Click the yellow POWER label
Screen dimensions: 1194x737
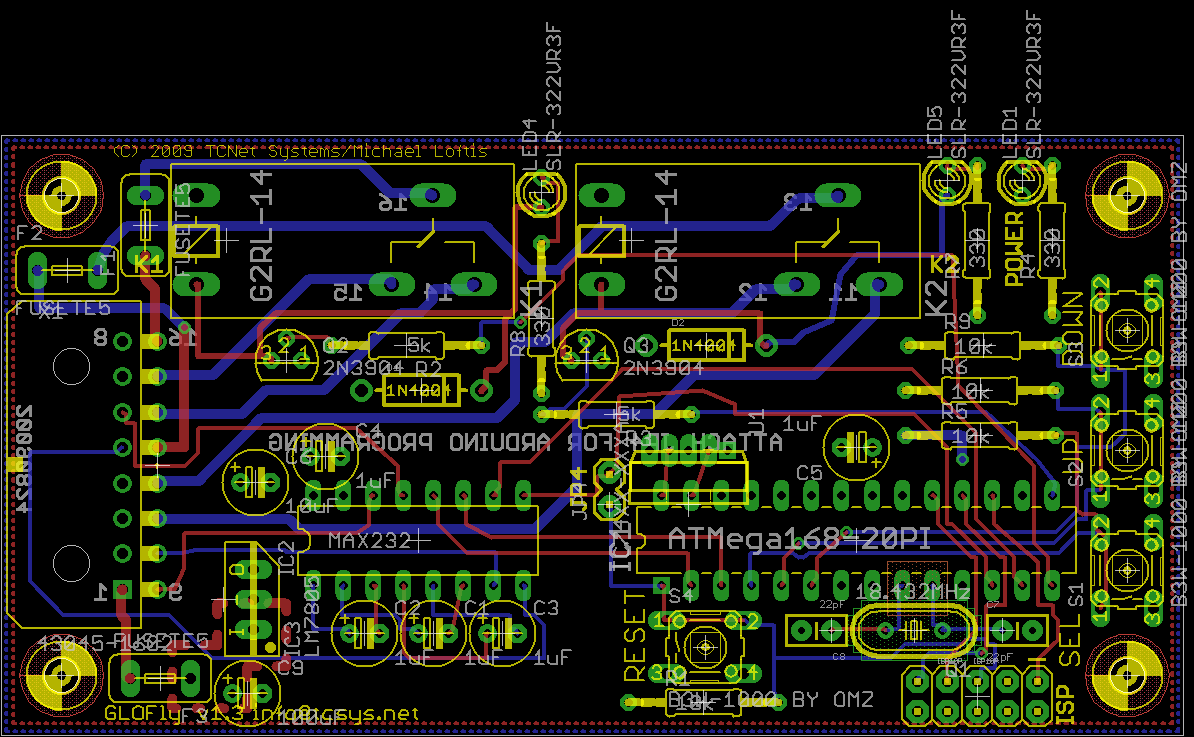point(1014,249)
